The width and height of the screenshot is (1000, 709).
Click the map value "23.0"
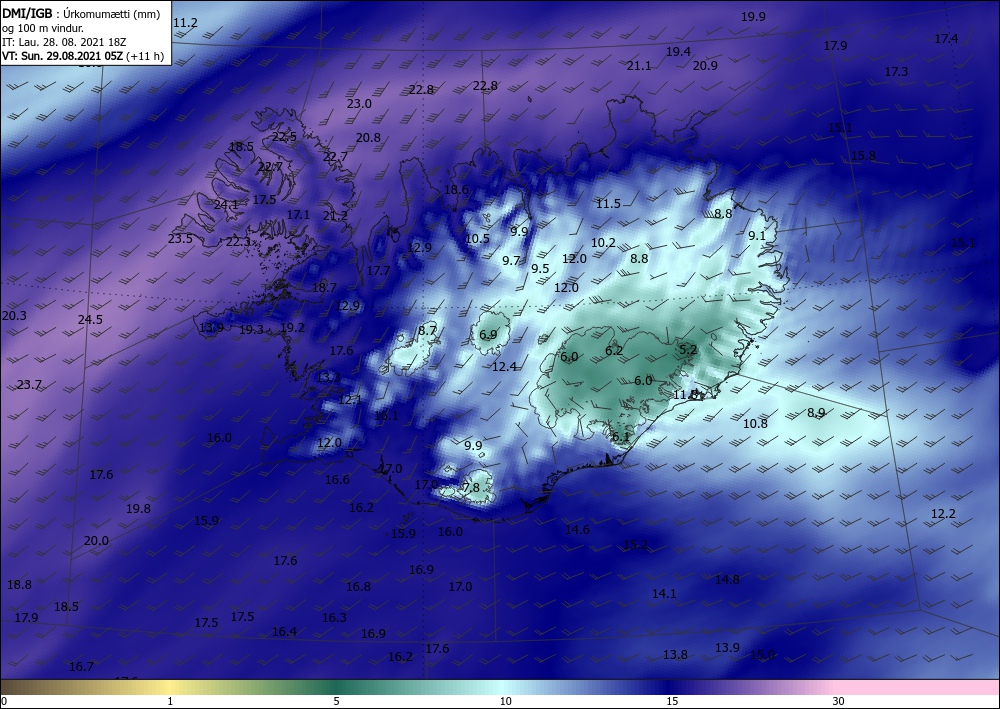pos(359,103)
